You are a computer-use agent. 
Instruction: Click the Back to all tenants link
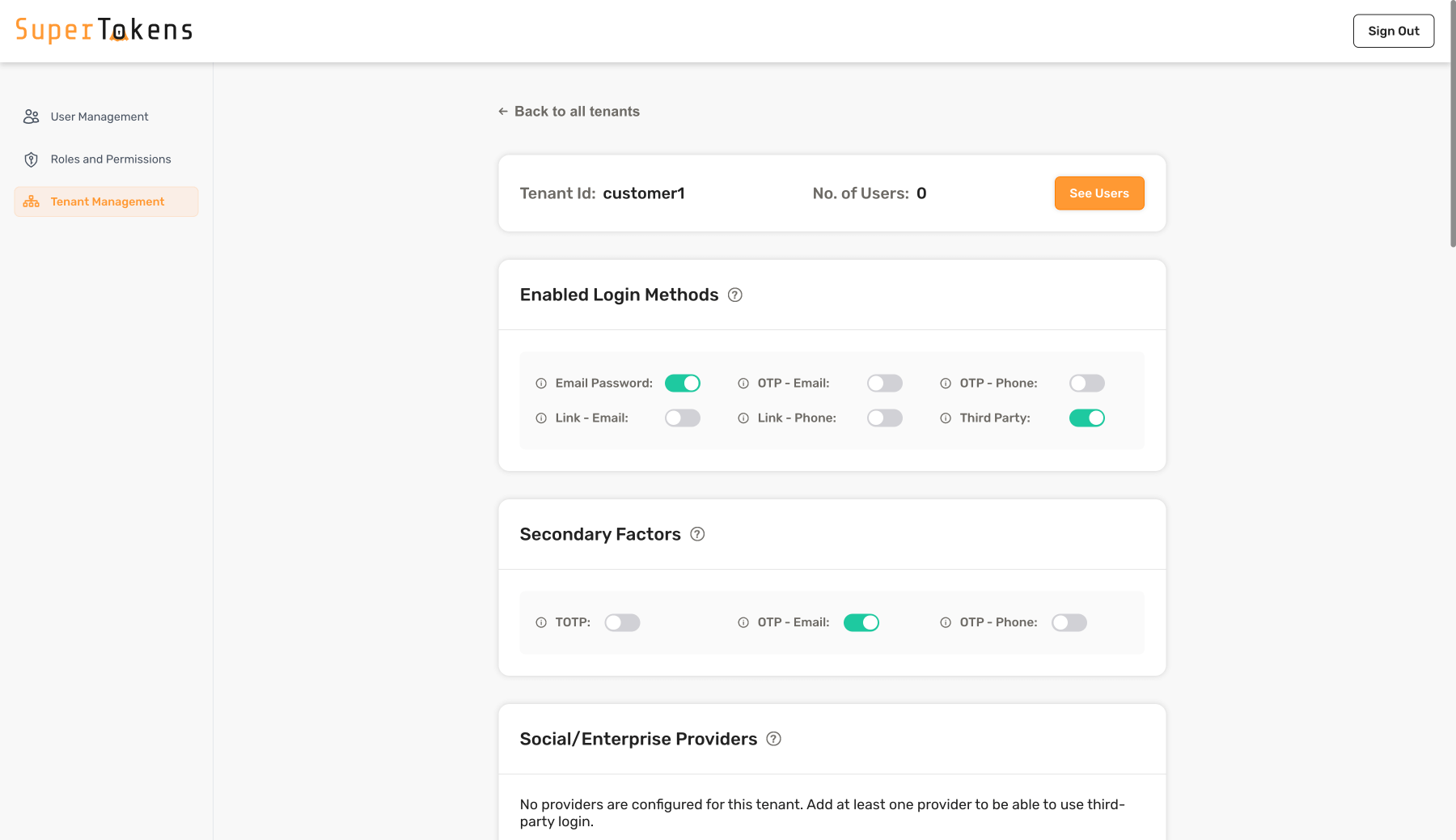(576, 111)
